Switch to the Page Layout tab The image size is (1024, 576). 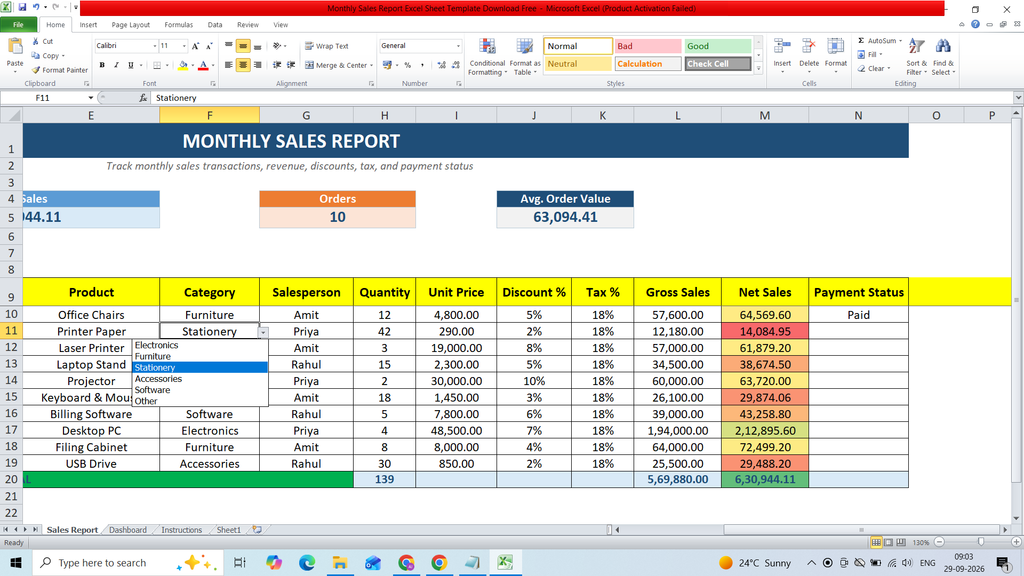click(131, 25)
